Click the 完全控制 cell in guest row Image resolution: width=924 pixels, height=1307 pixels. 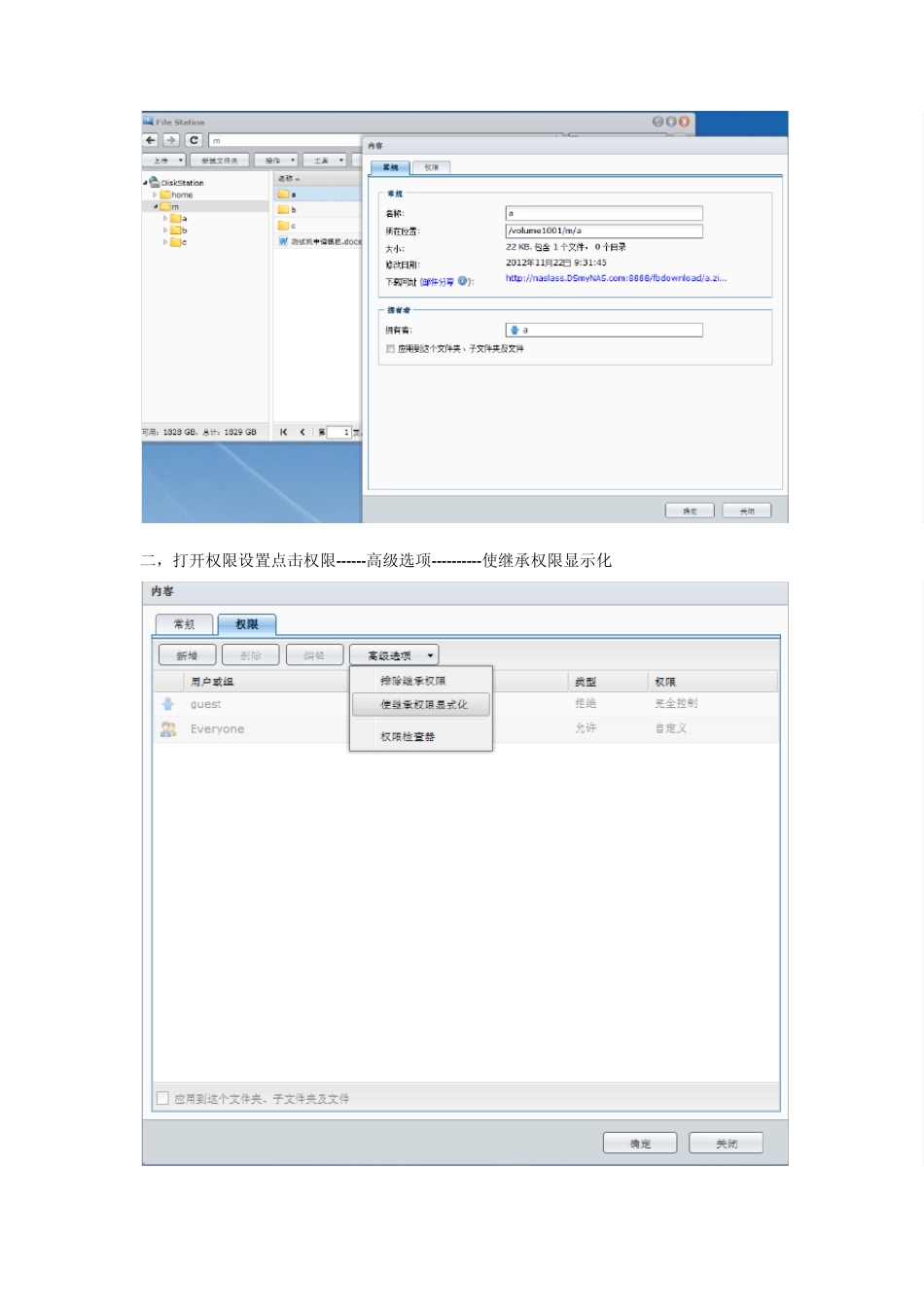676,703
